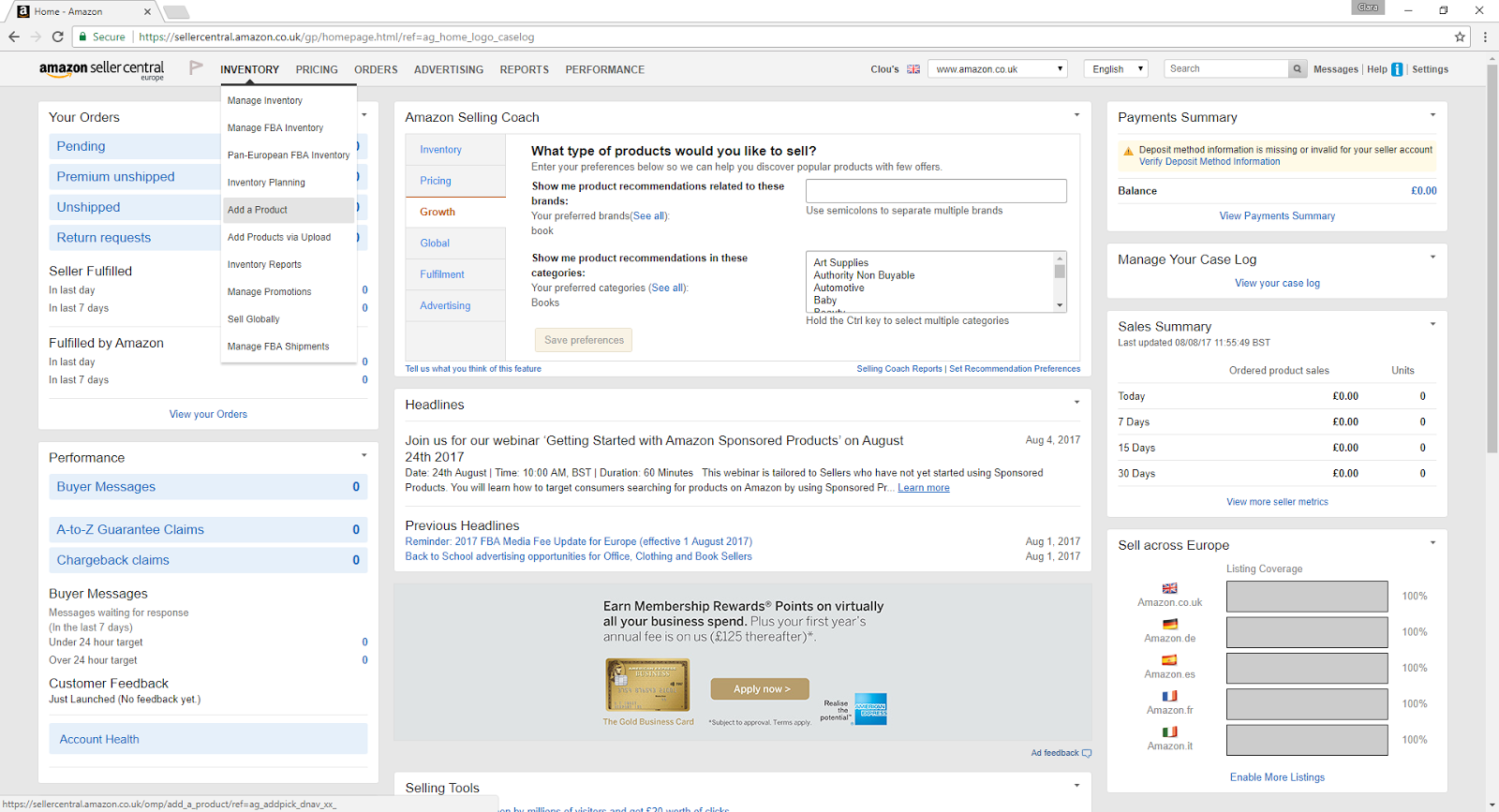Click the Amazon.it listing coverage bar
1499x812 pixels.
pos(1307,740)
